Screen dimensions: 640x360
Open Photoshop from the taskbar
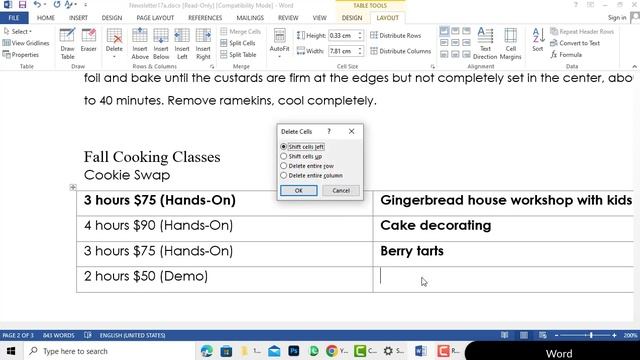pos(293,351)
